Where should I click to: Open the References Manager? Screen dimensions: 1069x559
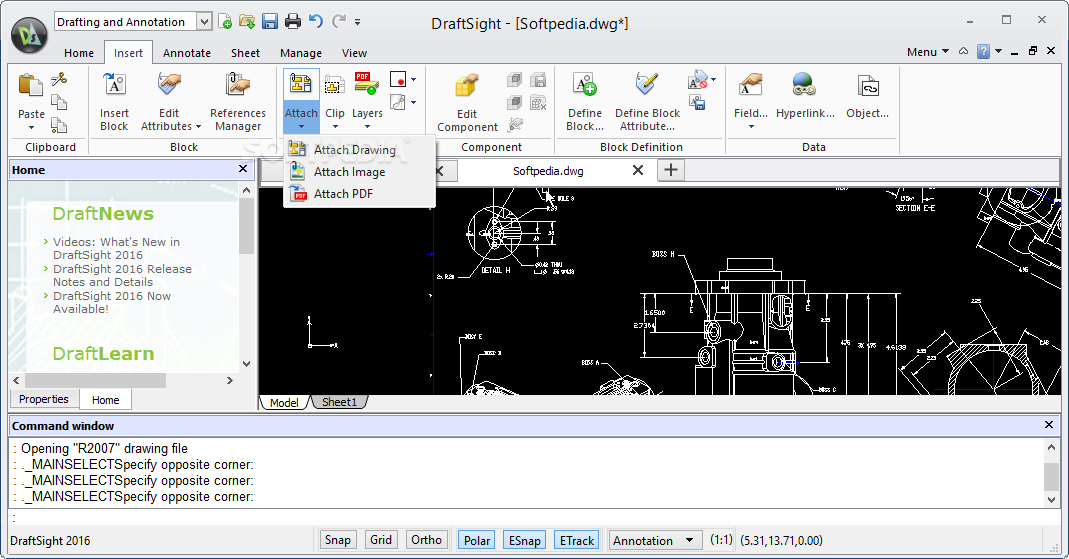tap(238, 85)
